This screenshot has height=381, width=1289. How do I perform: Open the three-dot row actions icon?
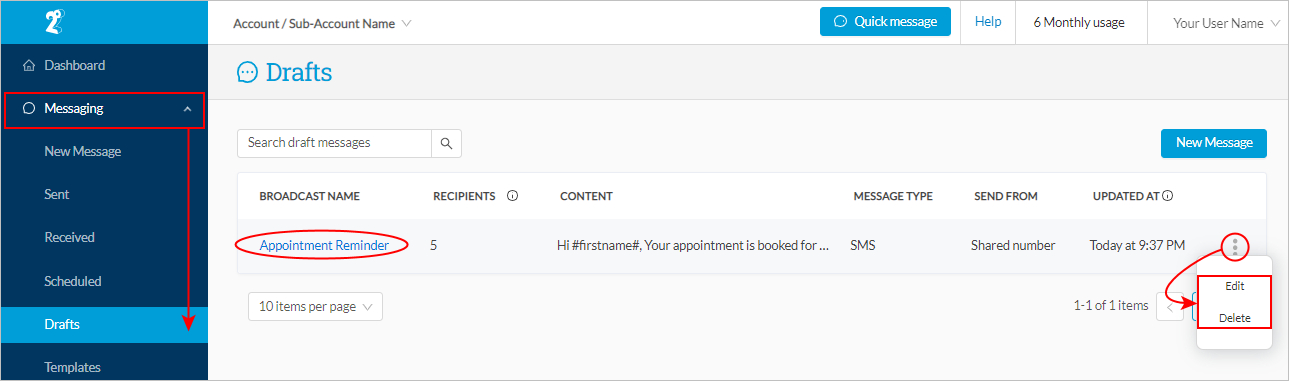point(1236,246)
